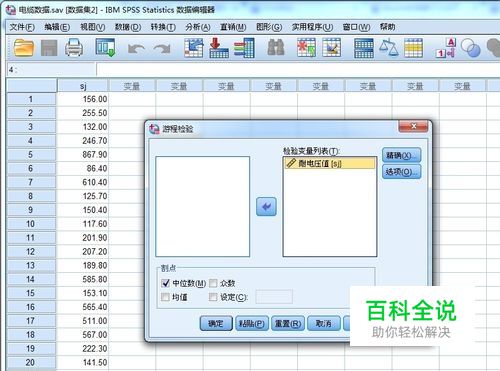The height and width of the screenshot is (371, 500).
Task: Click Insert cases toolbar icon
Action: point(306,48)
